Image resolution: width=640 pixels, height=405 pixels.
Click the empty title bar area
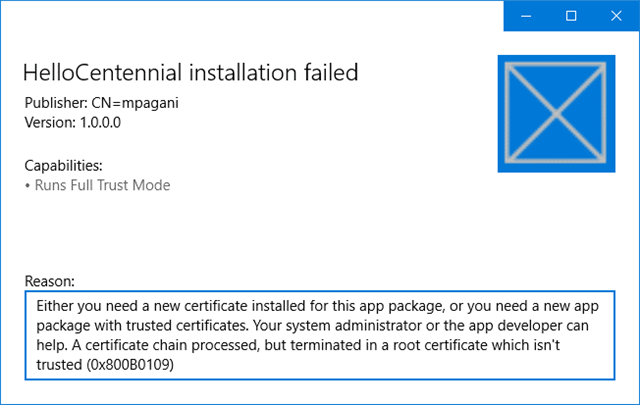tap(250, 15)
